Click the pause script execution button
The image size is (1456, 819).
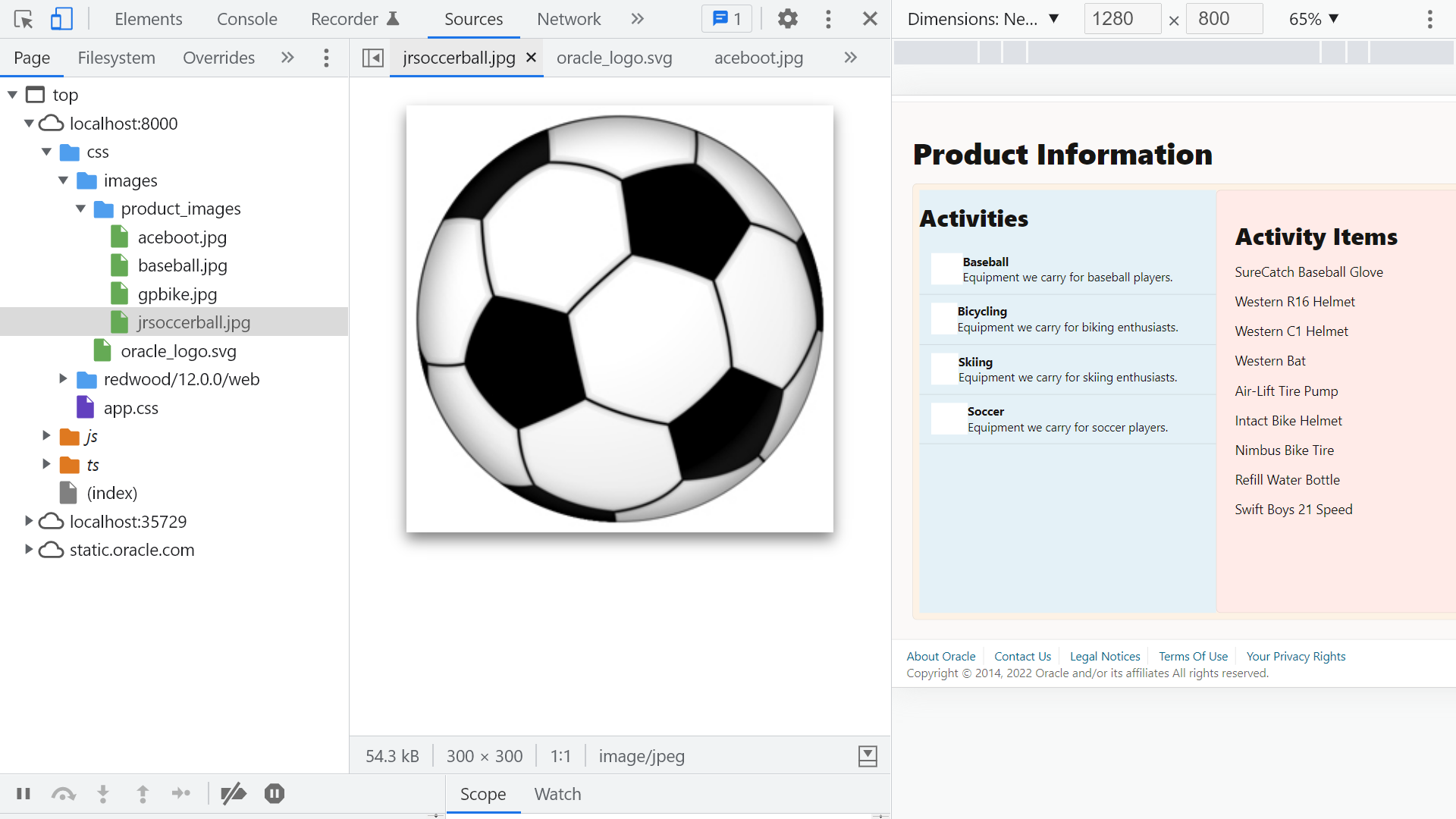(x=24, y=794)
